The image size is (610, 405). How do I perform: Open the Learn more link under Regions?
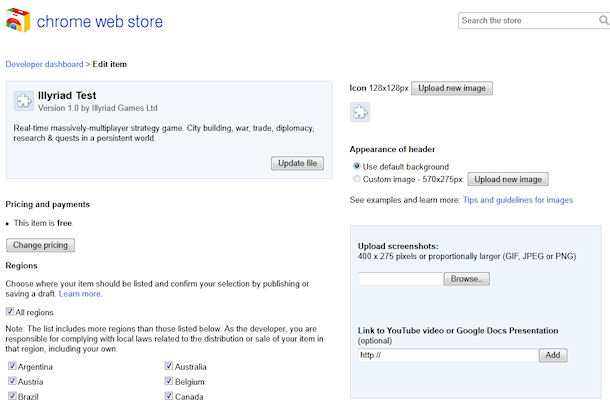[x=81, y=294]
